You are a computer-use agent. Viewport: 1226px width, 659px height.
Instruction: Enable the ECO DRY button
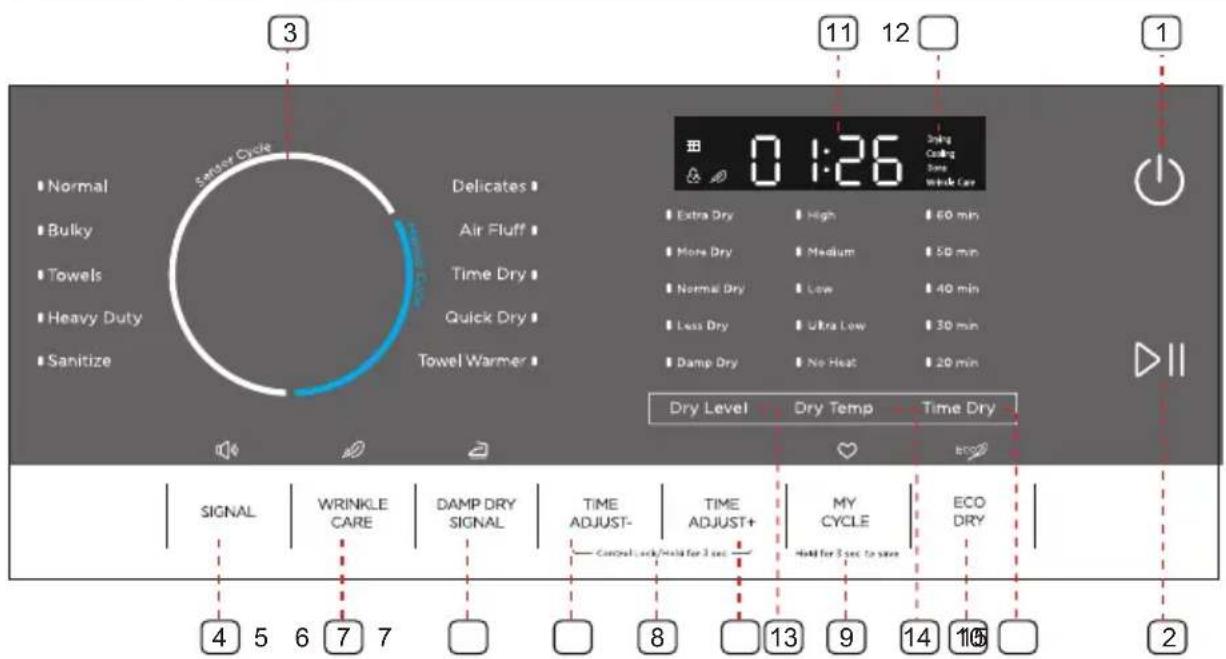click(x=972, y=513)
